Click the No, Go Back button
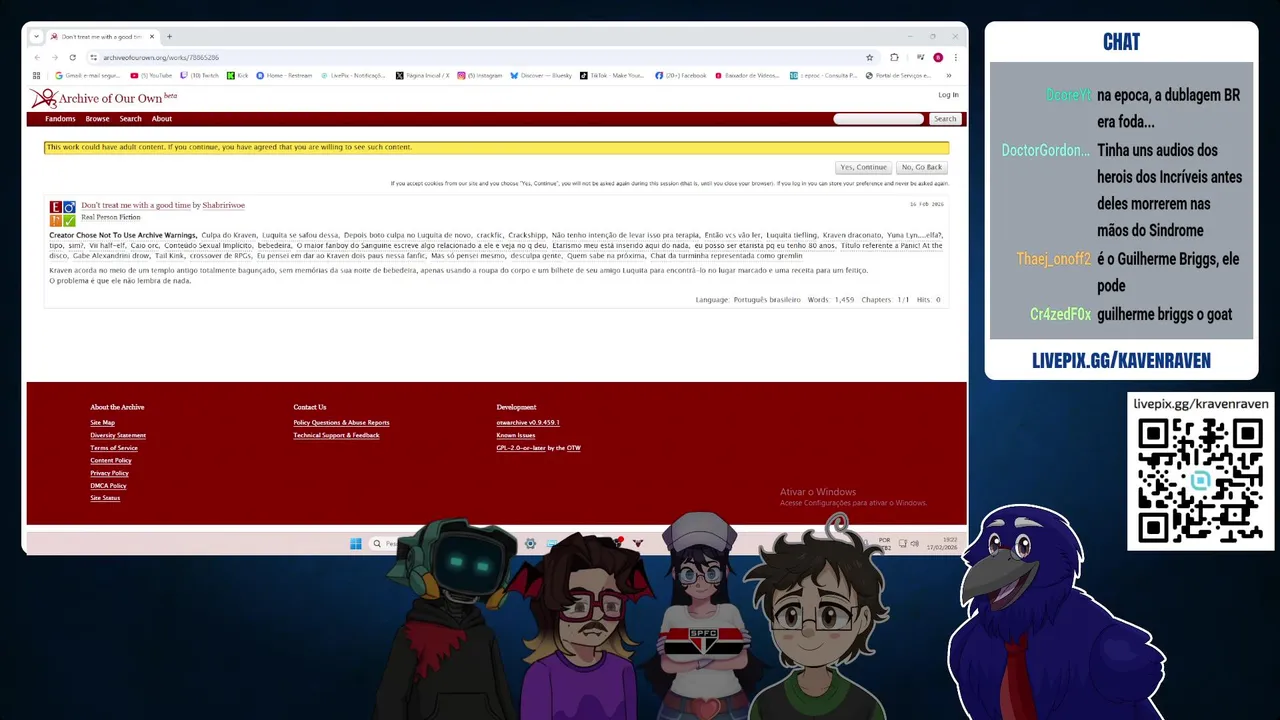Screen dimensions: 1280x720 pos(921,167)
